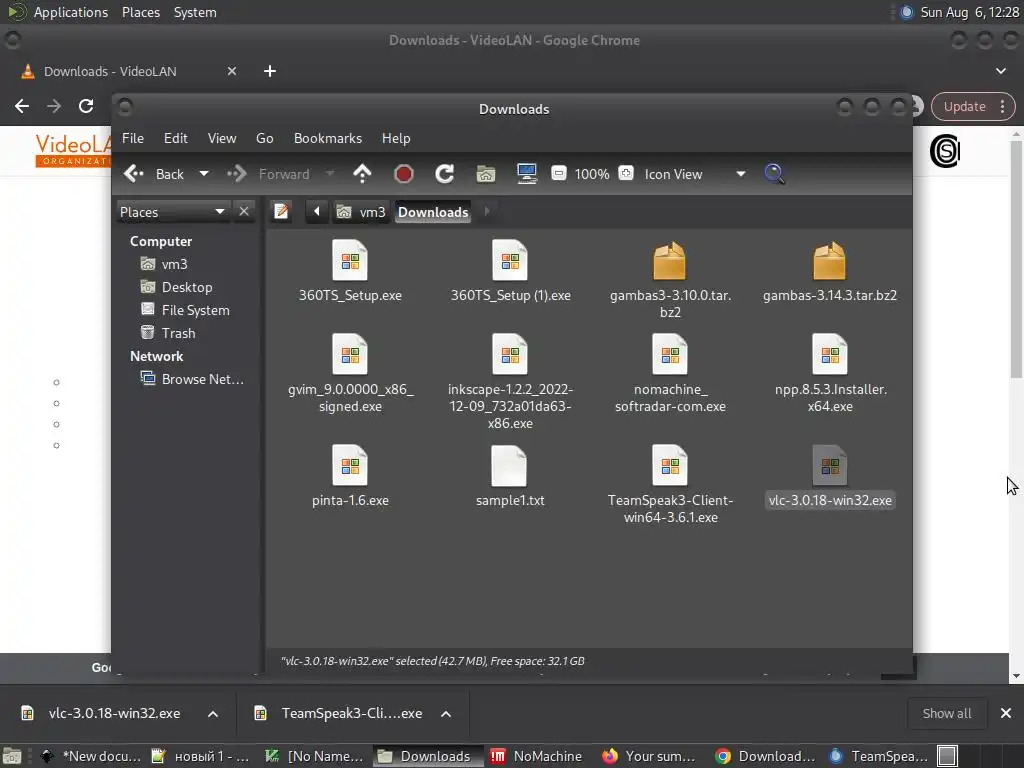Toggle the text location entry icon

click(x=281, y=212)
